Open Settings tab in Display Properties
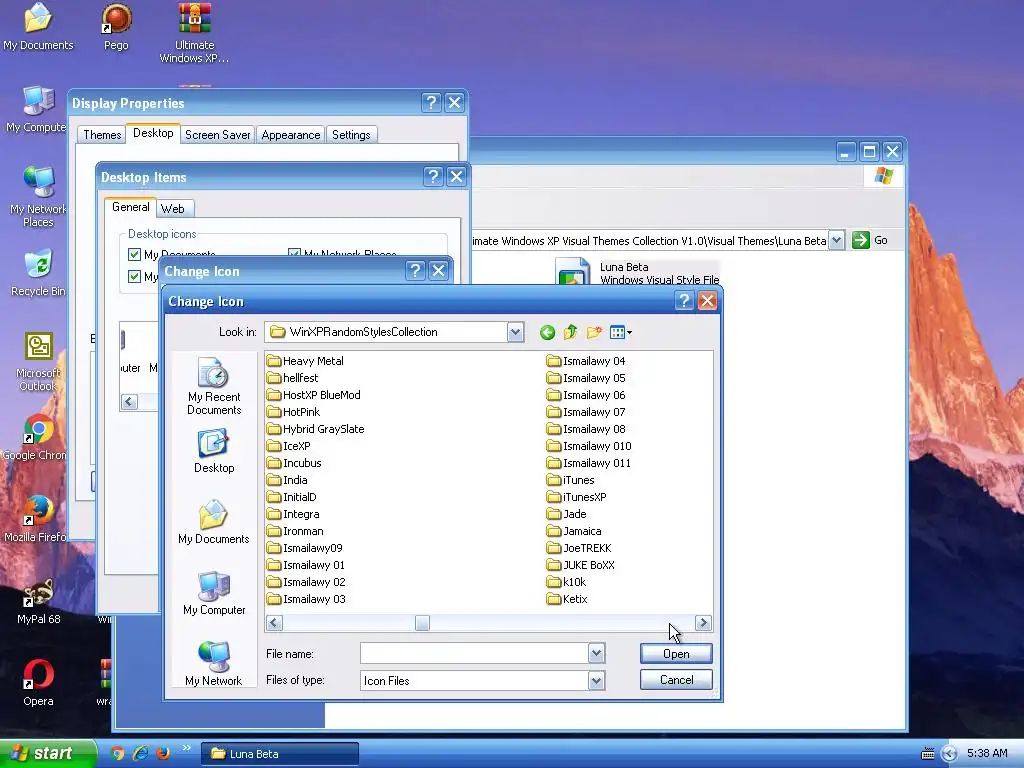1024x768 pixels. [351, 135]
